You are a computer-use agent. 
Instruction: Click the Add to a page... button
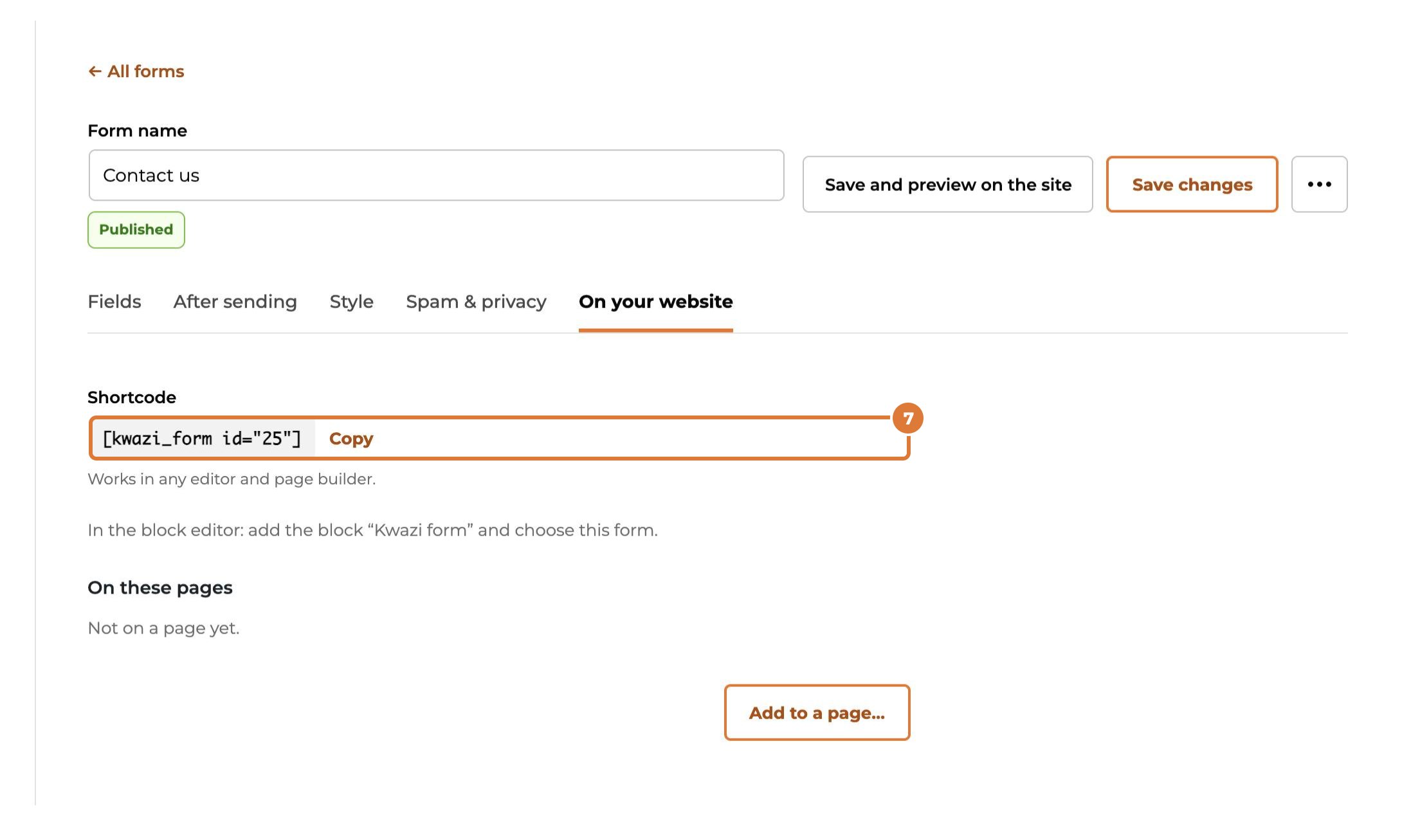(x=817, y=713)
